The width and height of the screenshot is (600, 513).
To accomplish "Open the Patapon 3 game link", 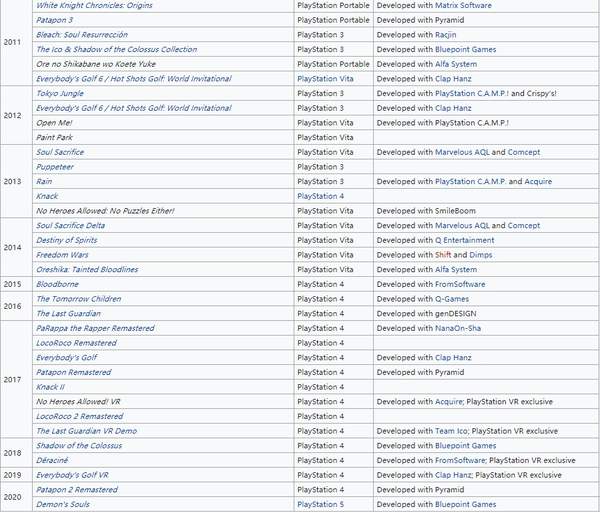I will pyautogui.click(x=54, y=20).
